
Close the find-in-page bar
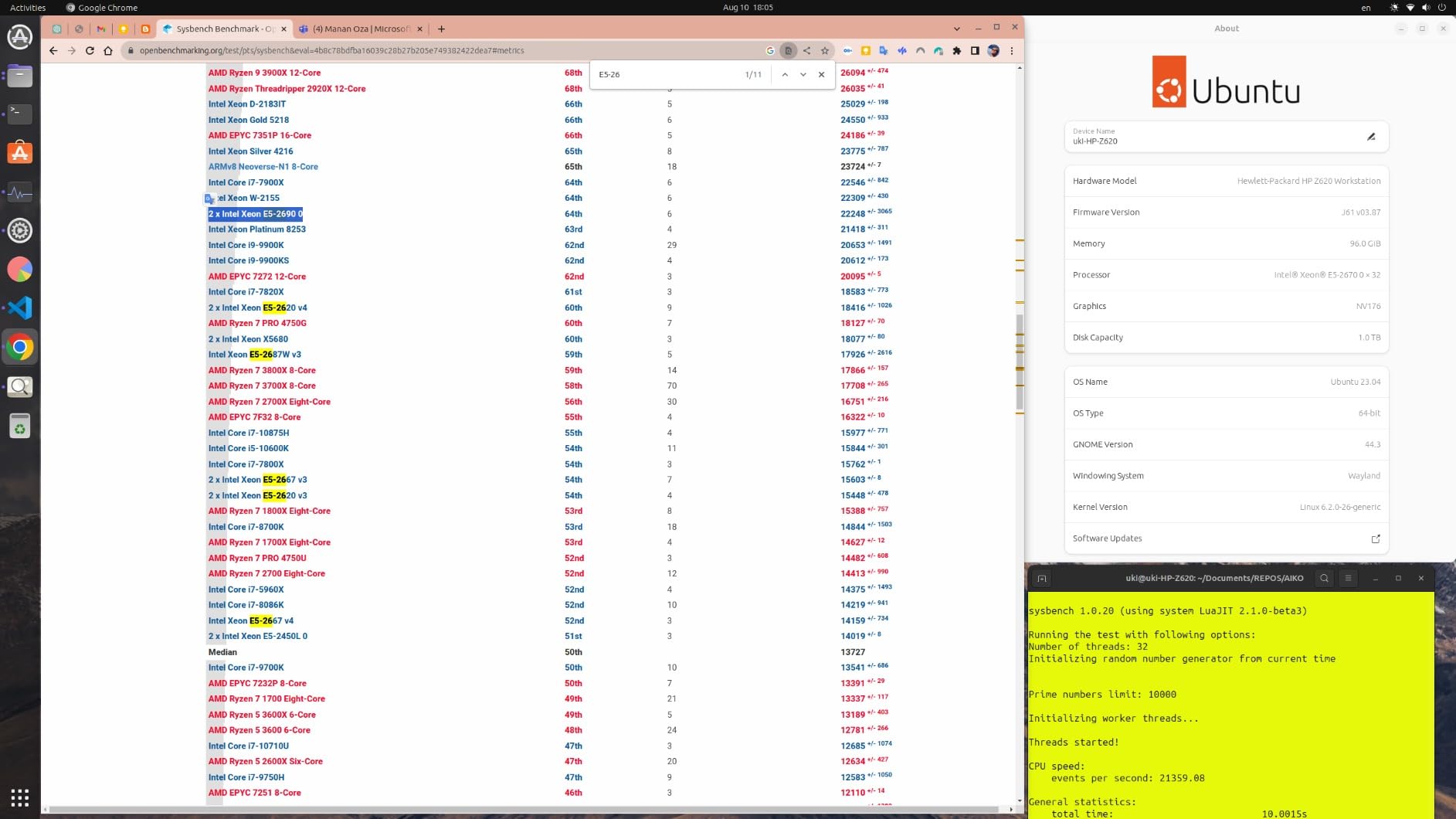pyautogui.click(x=821, y=75)
